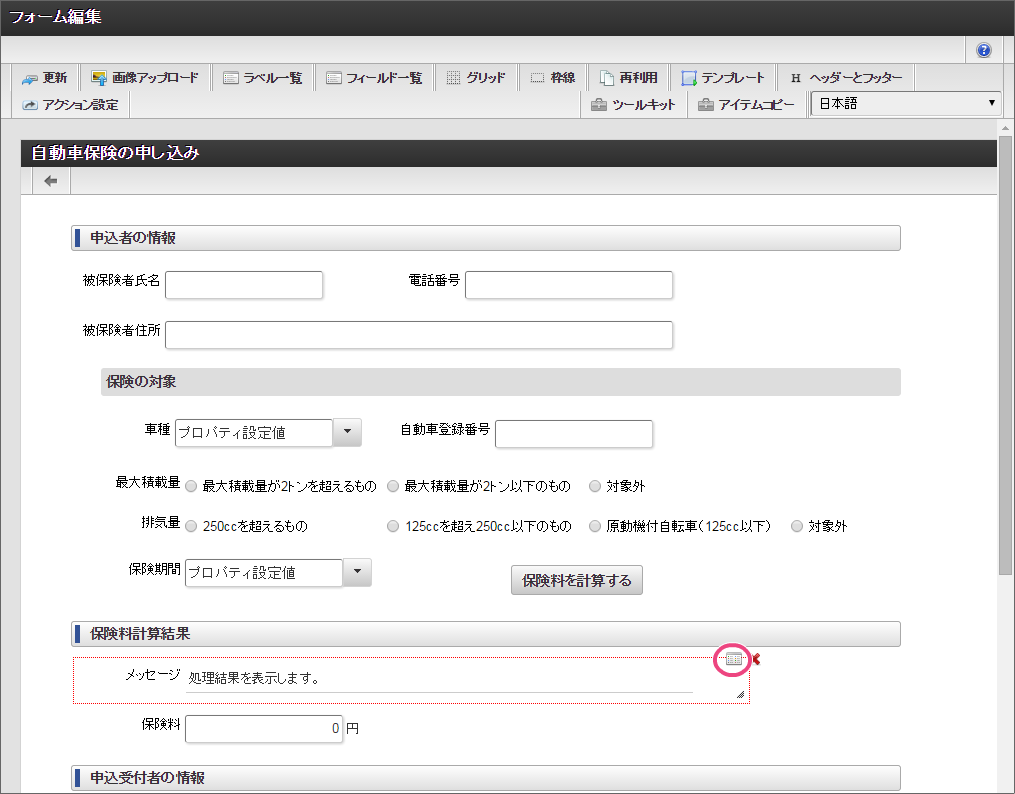Image resolution: width=1015 pixels, height=794 pixels.
Task: Click the vertical scrollbar on the right
Action: click(x=1005, y=350)
